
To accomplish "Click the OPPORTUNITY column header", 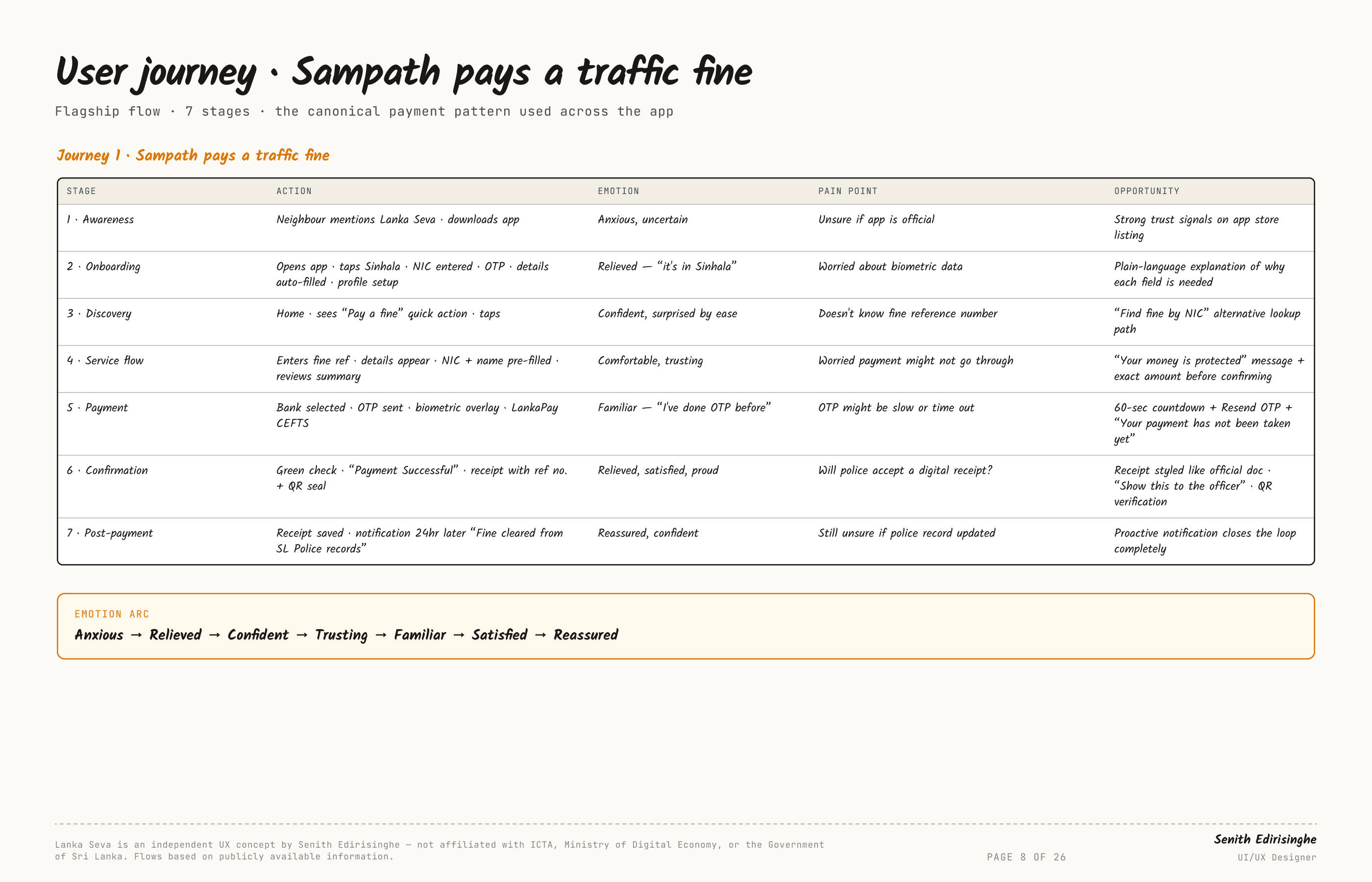I will pos(1147,191).
